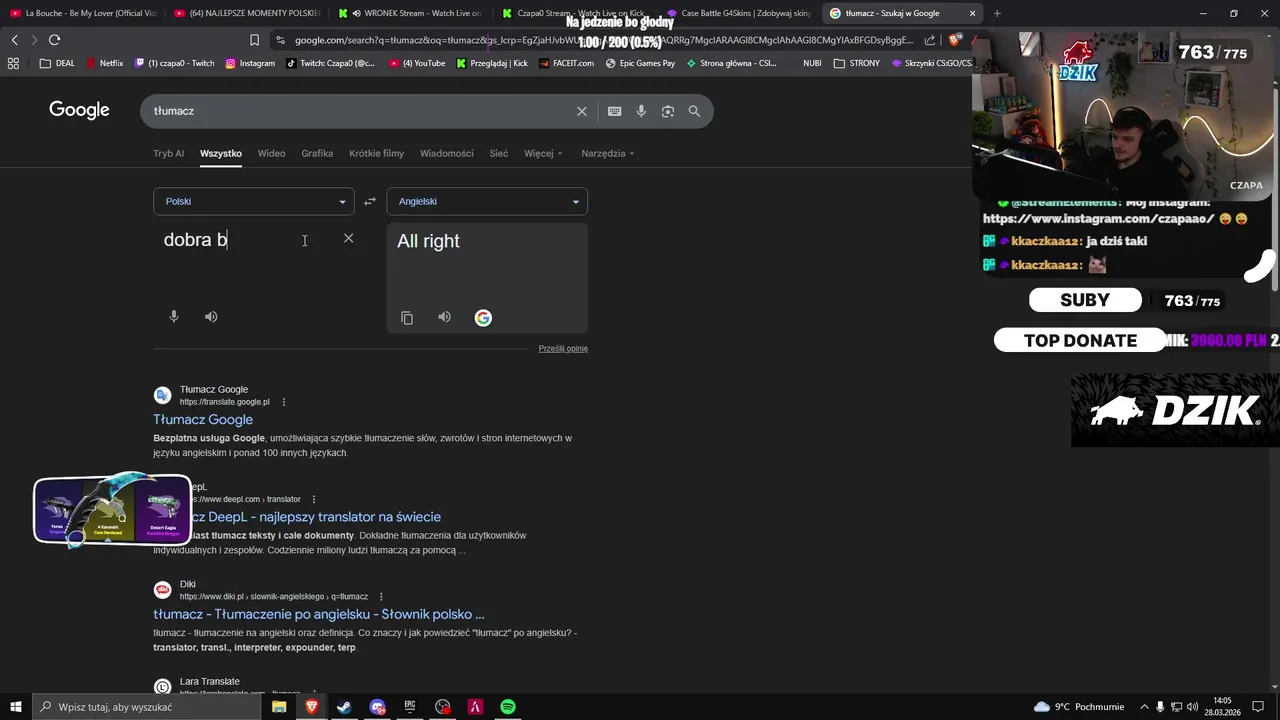Viewport: 1280px width, 720px height.
Task: Start voice search with microphone icon
Action: [641, 111]
